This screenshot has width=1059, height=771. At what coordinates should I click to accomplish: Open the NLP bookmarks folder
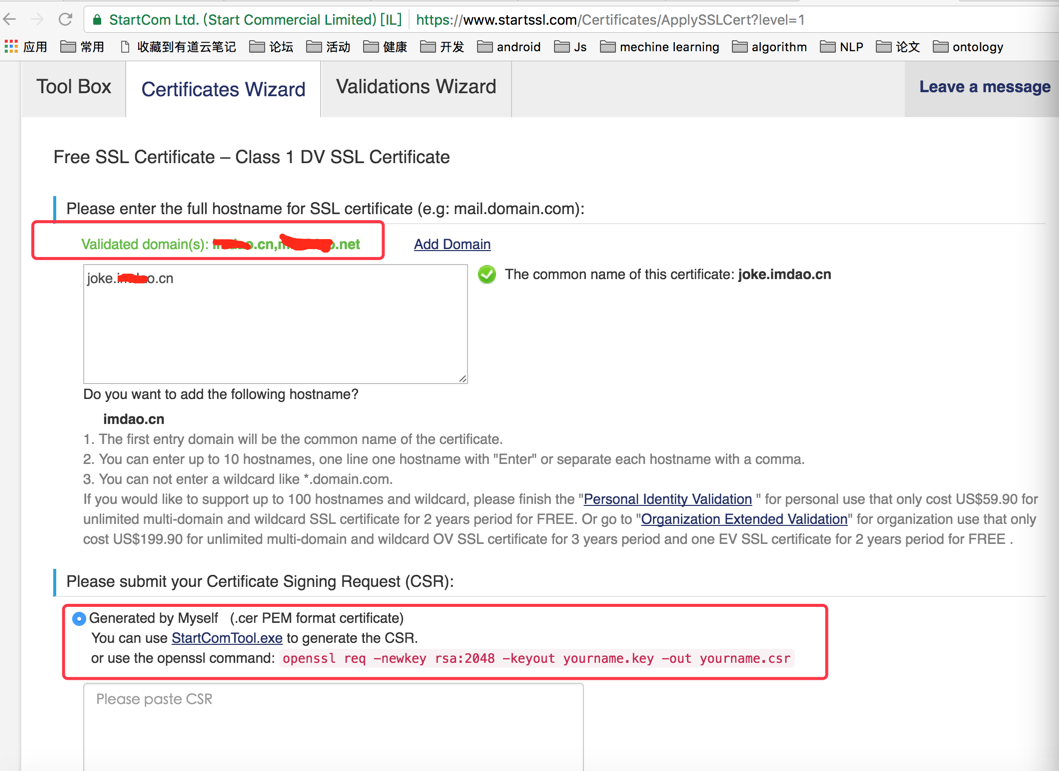pyautogui.click(x=842, y=47)
